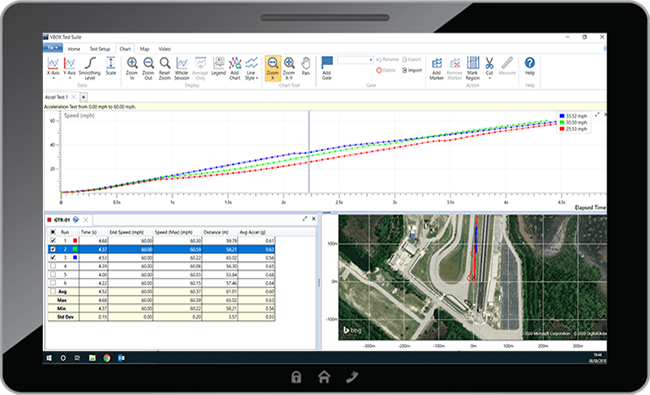The image size is (650, 395).
Task: Click the blue legend color swatch
Action: (562, 116)
